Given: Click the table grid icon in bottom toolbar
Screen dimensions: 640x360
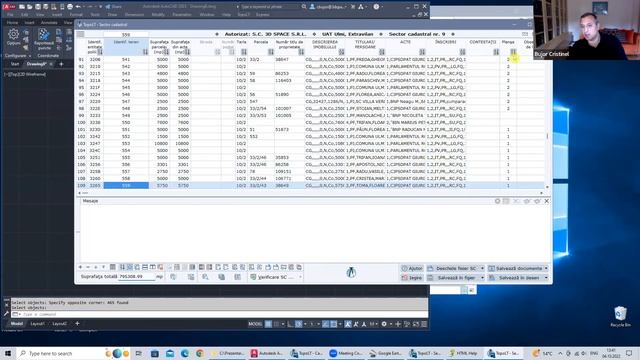Looking at the screenshot, I should point(113,267).
